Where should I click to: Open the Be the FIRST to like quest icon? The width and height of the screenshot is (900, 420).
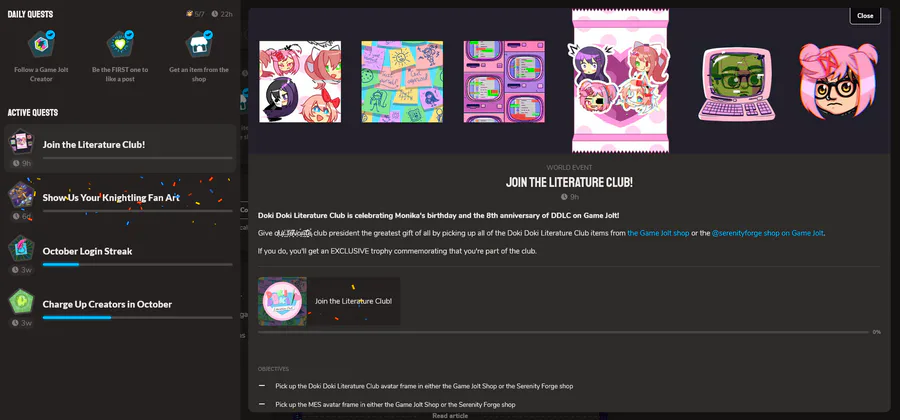[x=120, y=44]
